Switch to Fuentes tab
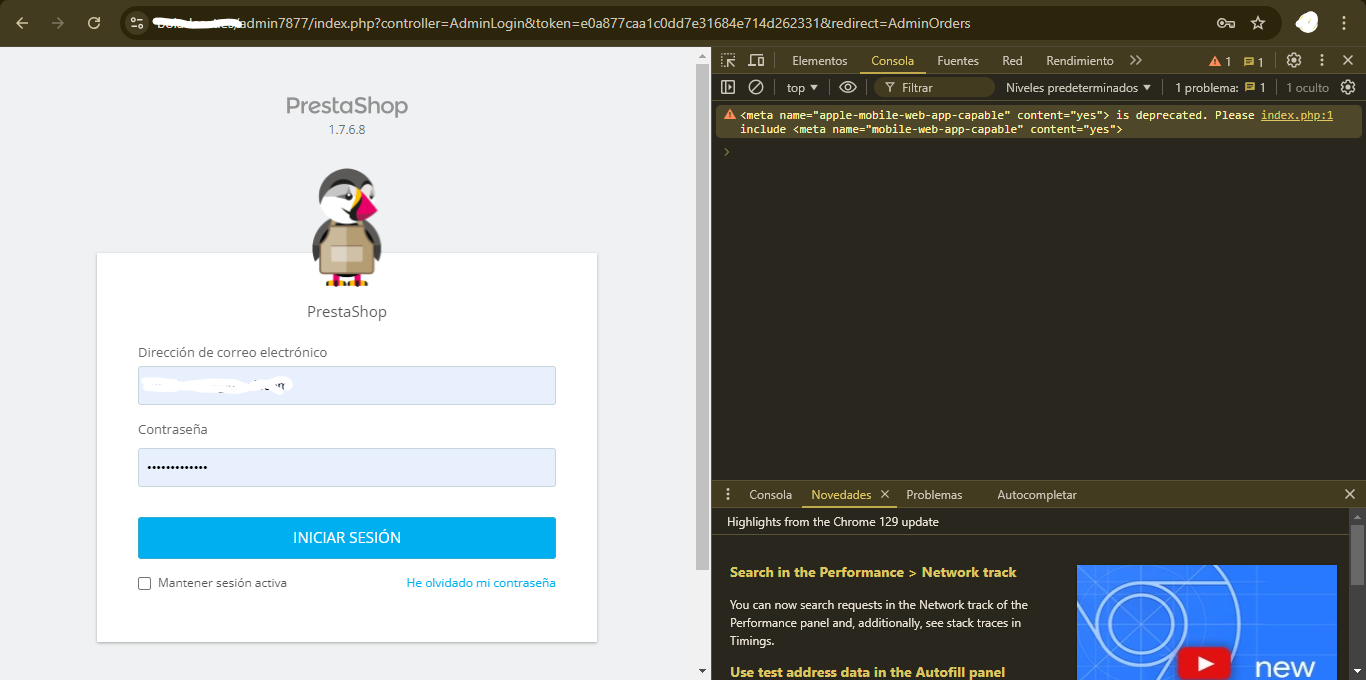This screenshot has height=680, width=1366. tap(957, 61)
